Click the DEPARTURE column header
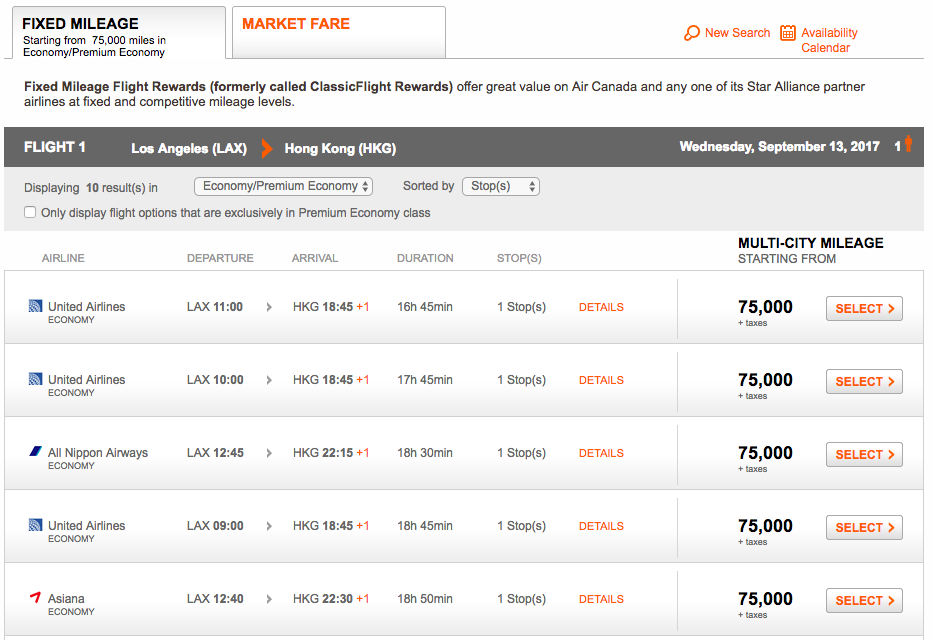Viewport: 933px width, 640px height. 220,258
